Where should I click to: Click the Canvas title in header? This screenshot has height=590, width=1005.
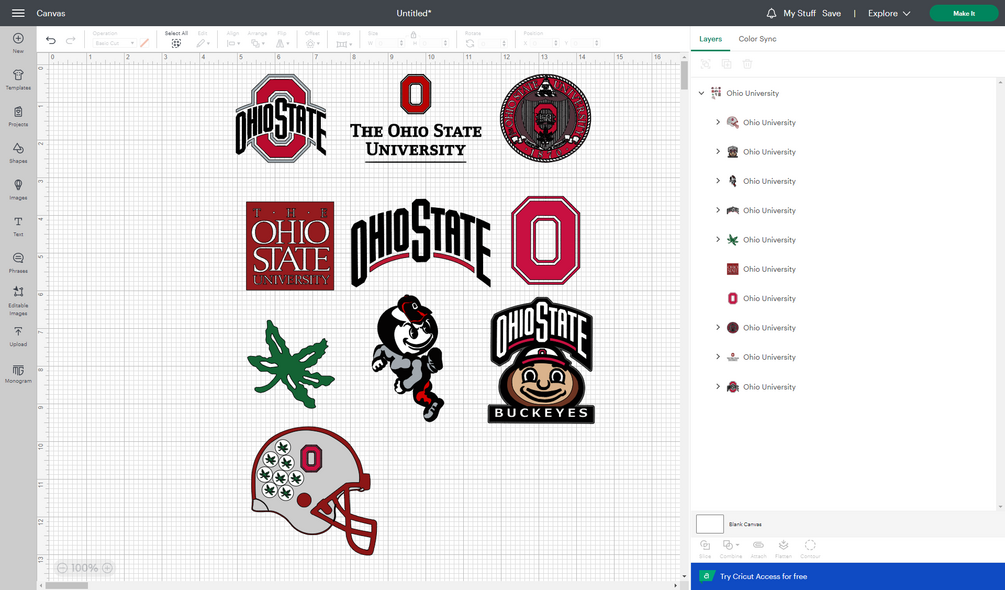51,13
